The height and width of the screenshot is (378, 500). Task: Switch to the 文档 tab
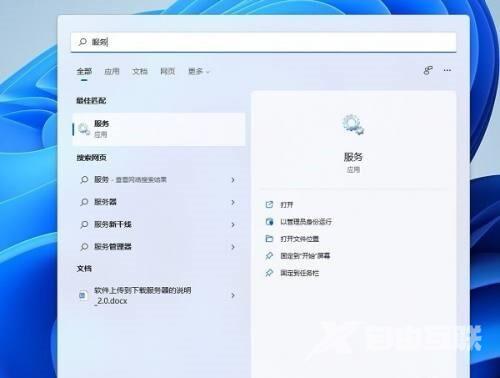click(x=140, y=71)
